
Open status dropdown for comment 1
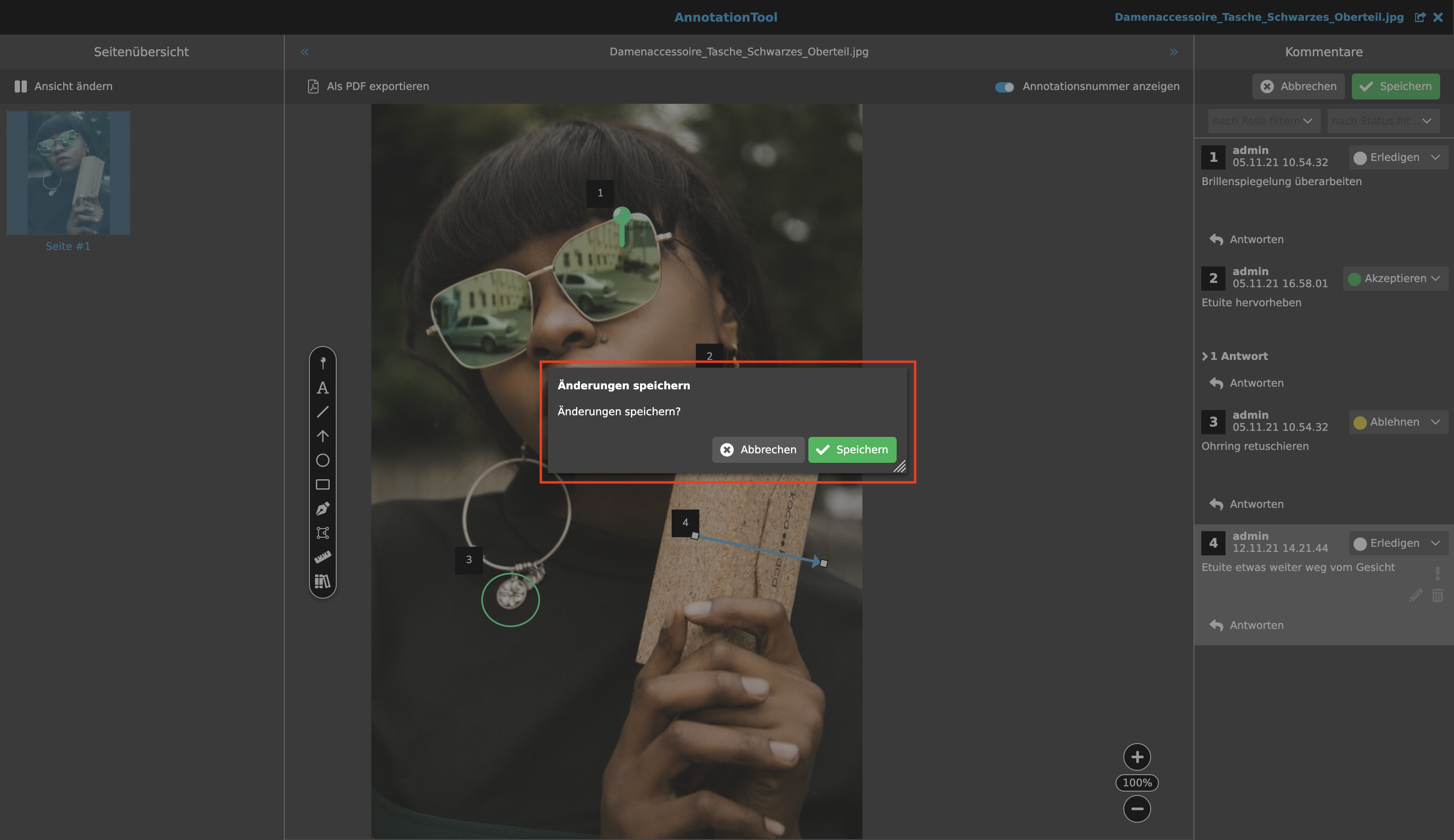1397,157
